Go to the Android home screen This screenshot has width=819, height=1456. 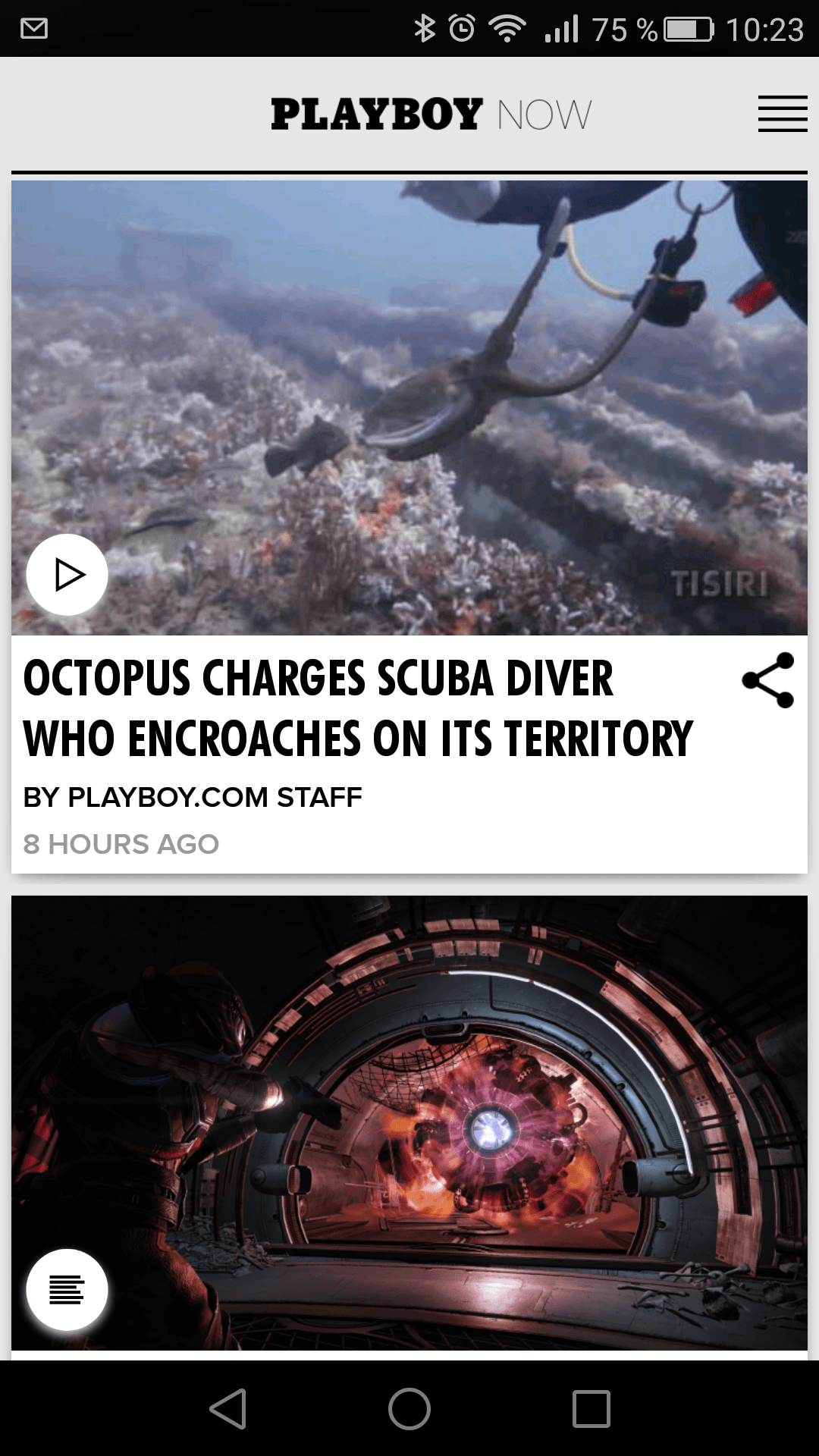409,1409
